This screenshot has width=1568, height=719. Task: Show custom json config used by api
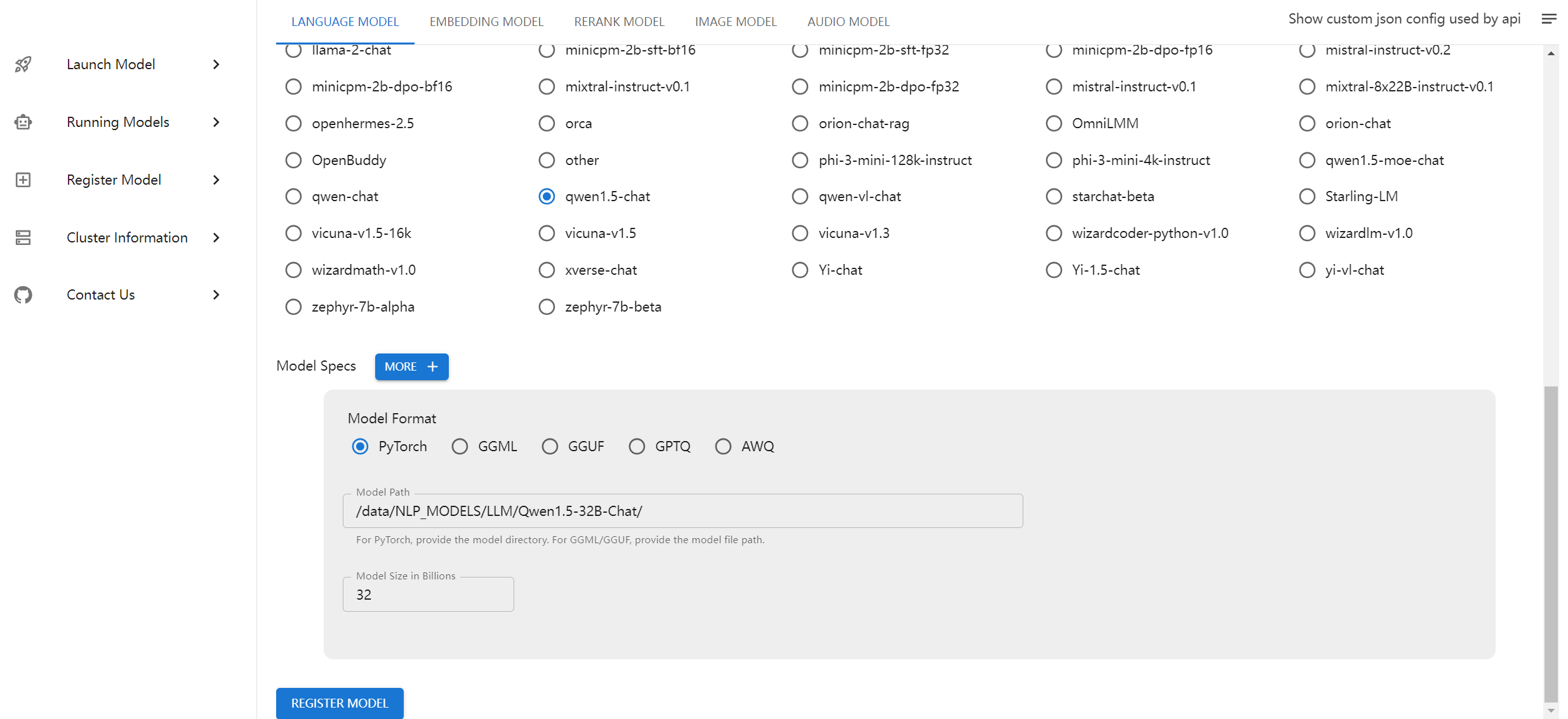[1404, 18]
